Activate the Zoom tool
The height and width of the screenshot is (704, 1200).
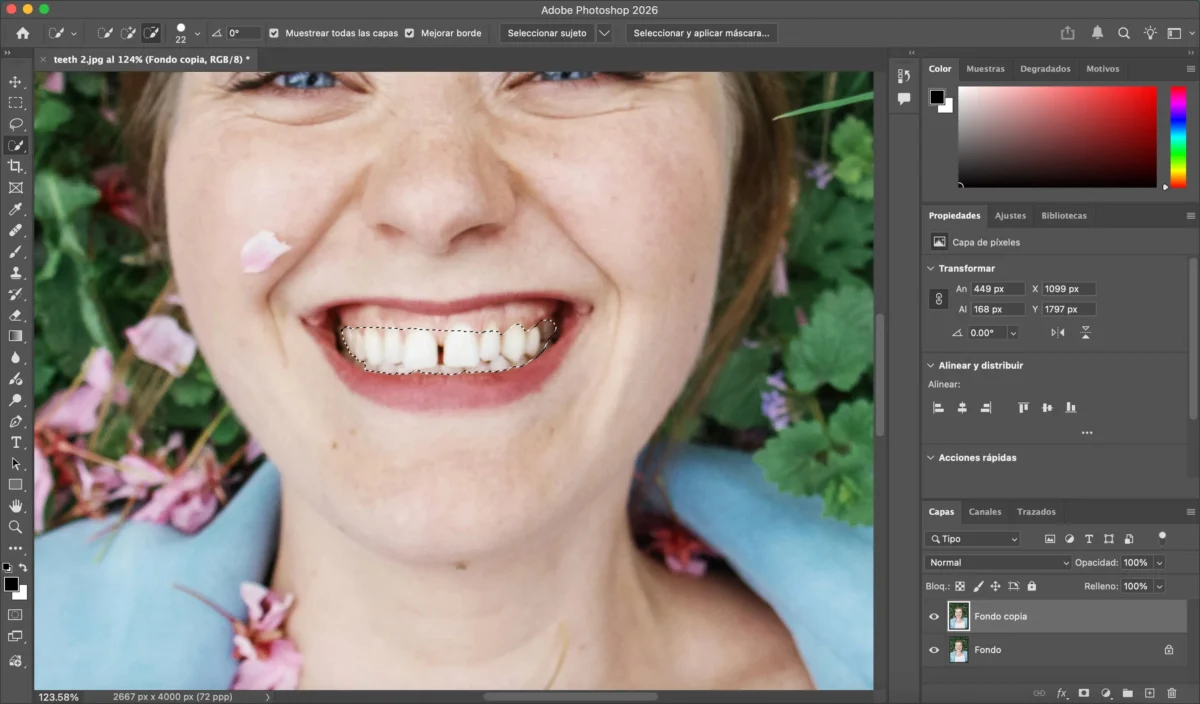(x=15, y=526)
